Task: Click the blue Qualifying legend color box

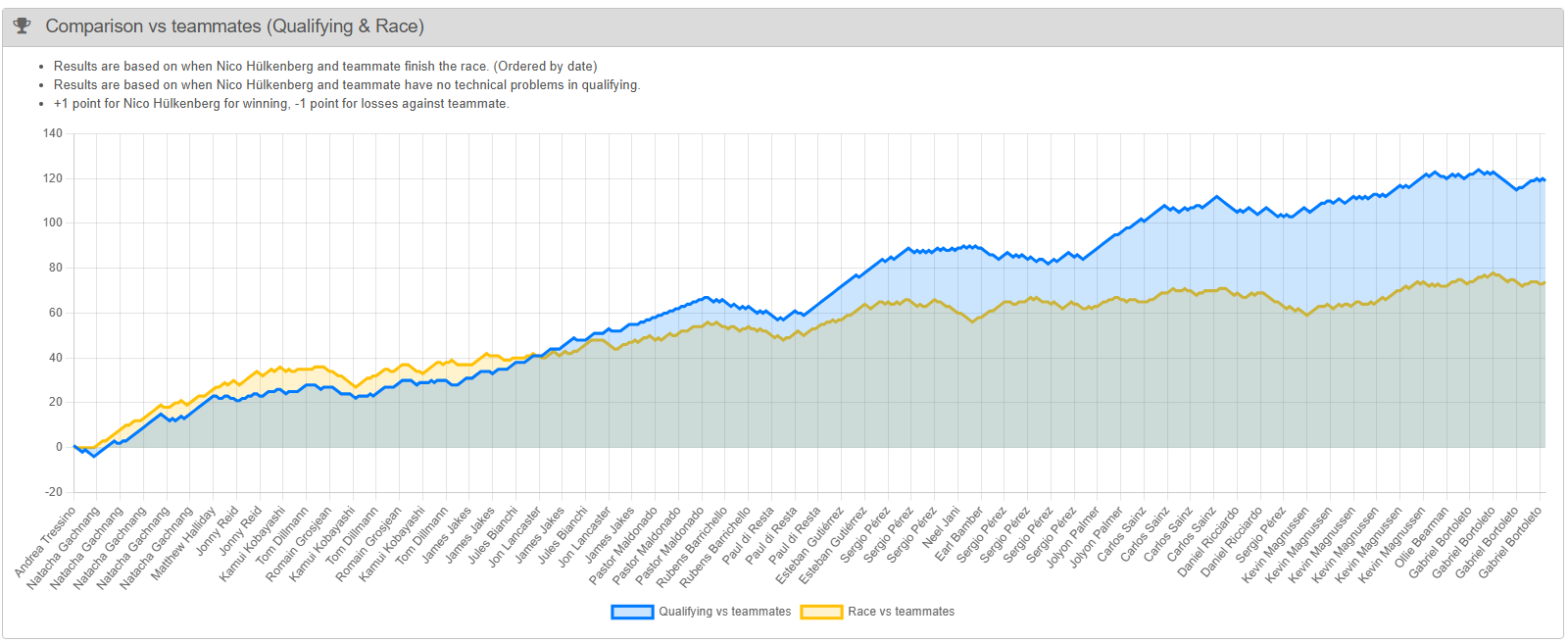Action: coord(632,612)
